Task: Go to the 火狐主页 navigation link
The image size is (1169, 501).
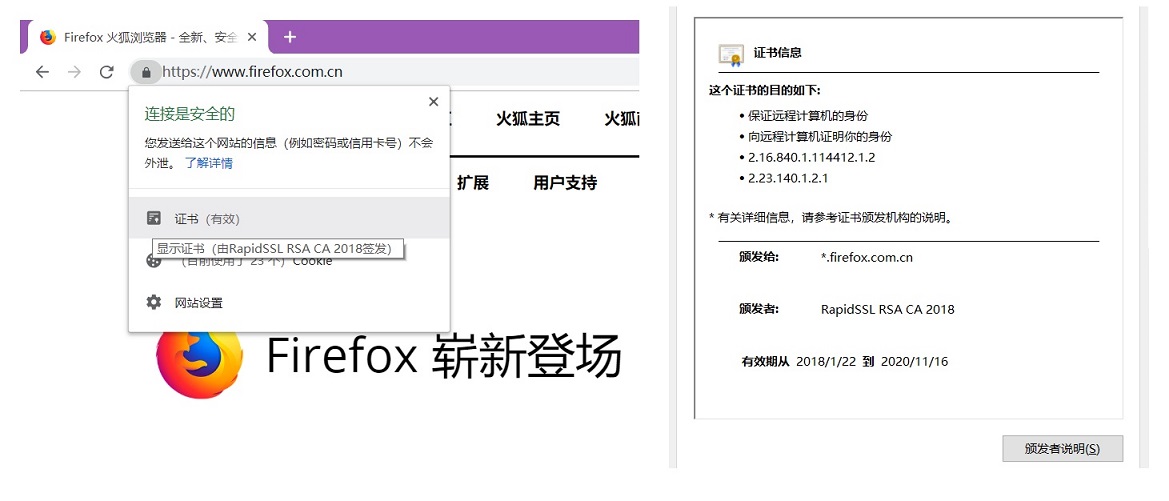Action: point(528,119)
